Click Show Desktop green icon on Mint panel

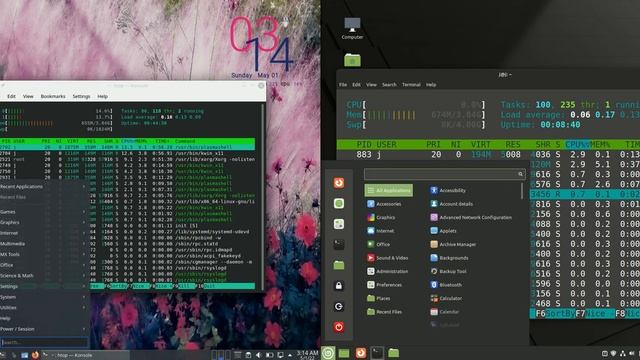coord(344,353)
